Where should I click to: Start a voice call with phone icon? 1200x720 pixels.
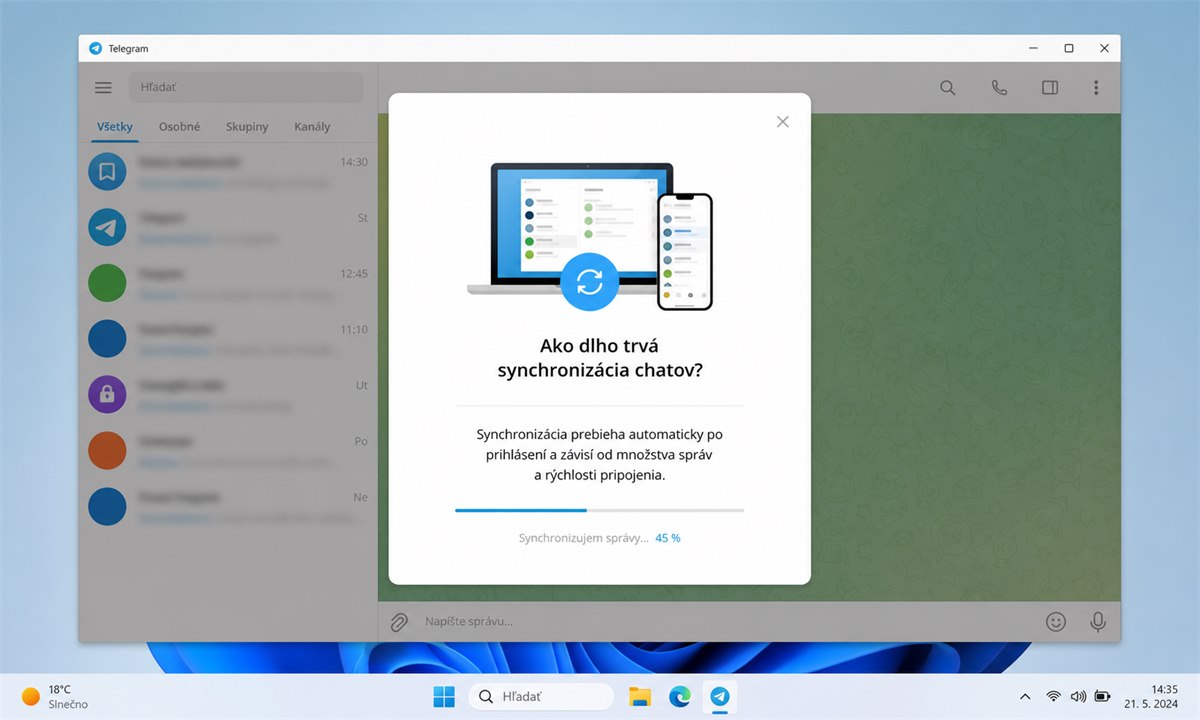pyautogui.click(x=999, y=87)
